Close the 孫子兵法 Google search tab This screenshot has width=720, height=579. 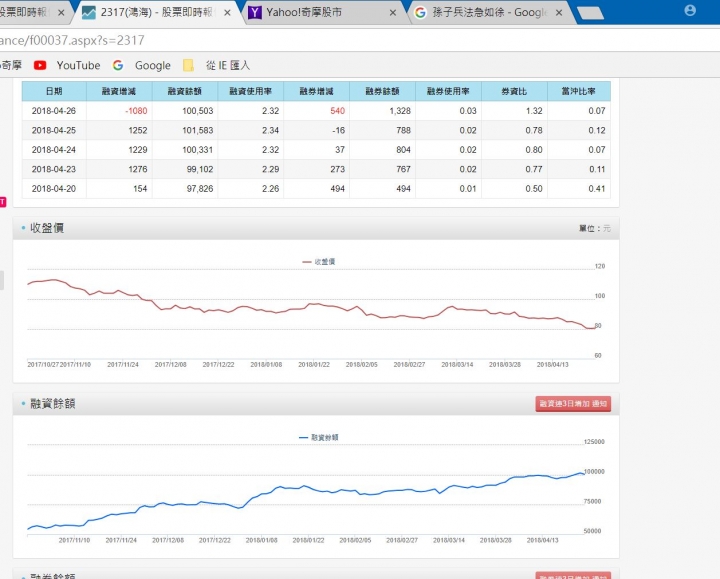557,13
